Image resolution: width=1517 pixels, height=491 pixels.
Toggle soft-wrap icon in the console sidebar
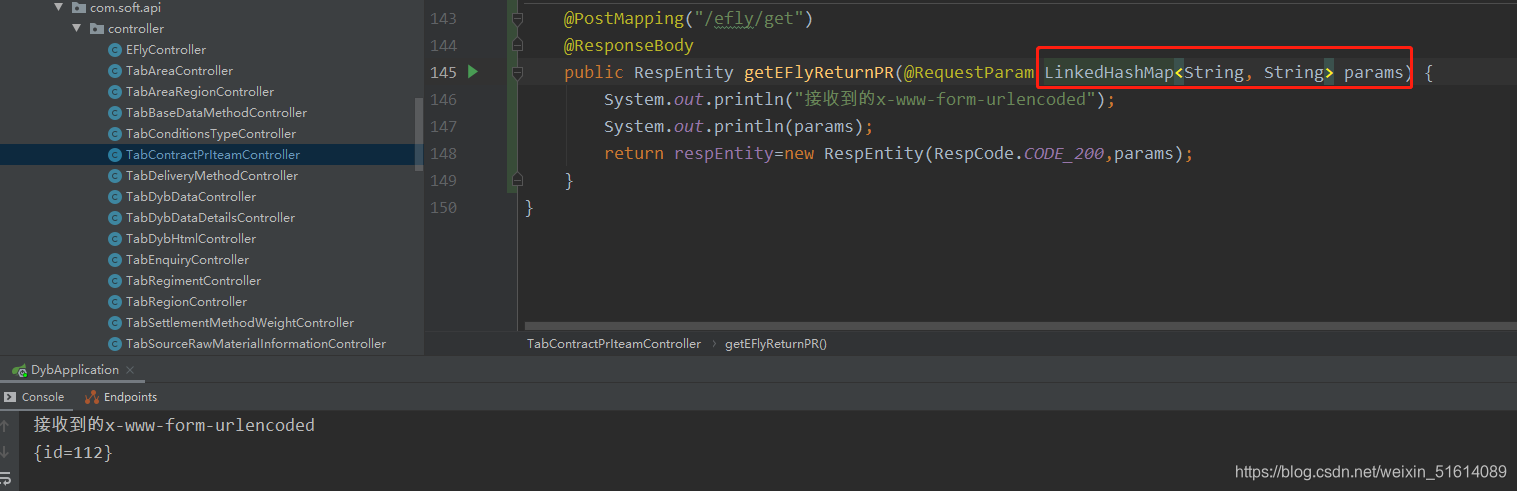point(5,479)
